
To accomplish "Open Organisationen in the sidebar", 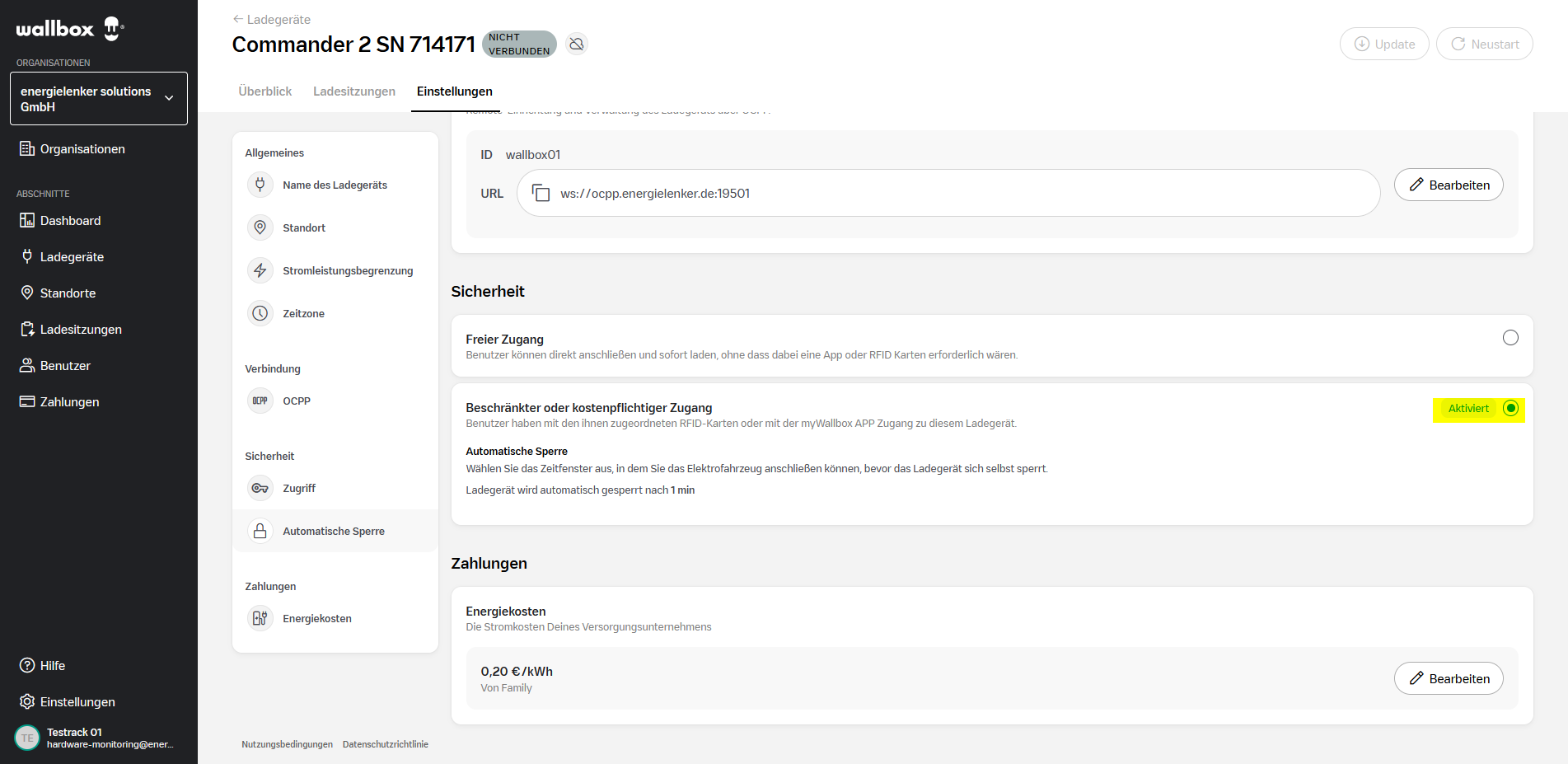I will pyautogui.click(x=73, y=149).
